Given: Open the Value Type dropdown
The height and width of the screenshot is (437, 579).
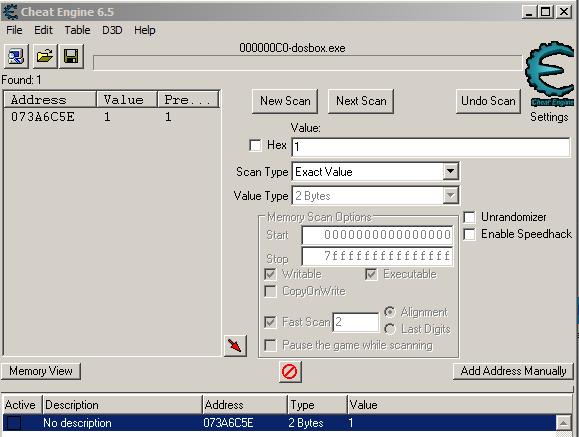Looking at the screenshot, I should pyautogui.click(x=450, y=195).
